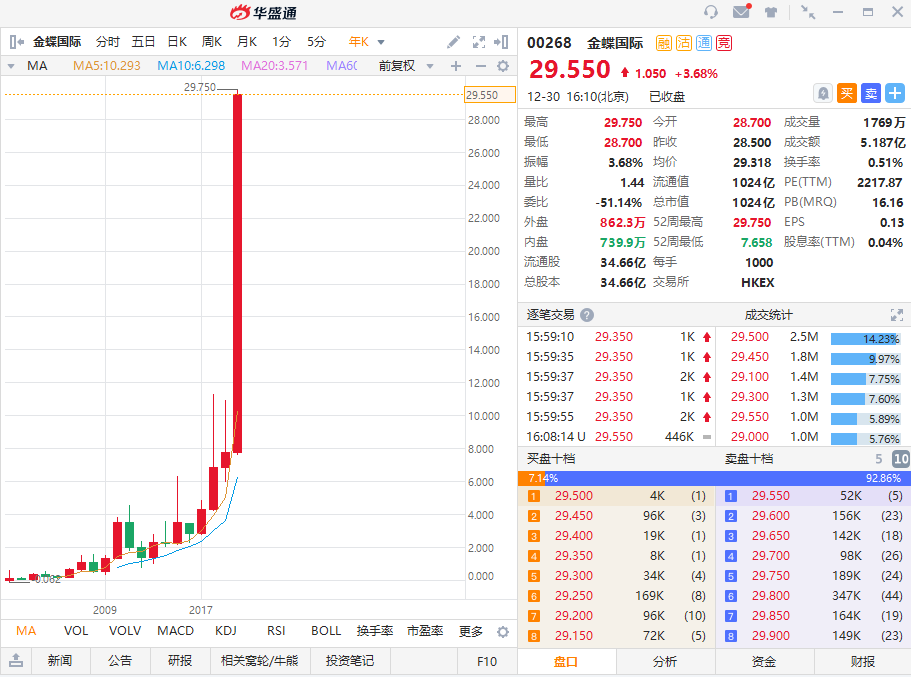Switch chart to 5分 view
The height and width of the screenshot is (677, 911).
[317, 42]
